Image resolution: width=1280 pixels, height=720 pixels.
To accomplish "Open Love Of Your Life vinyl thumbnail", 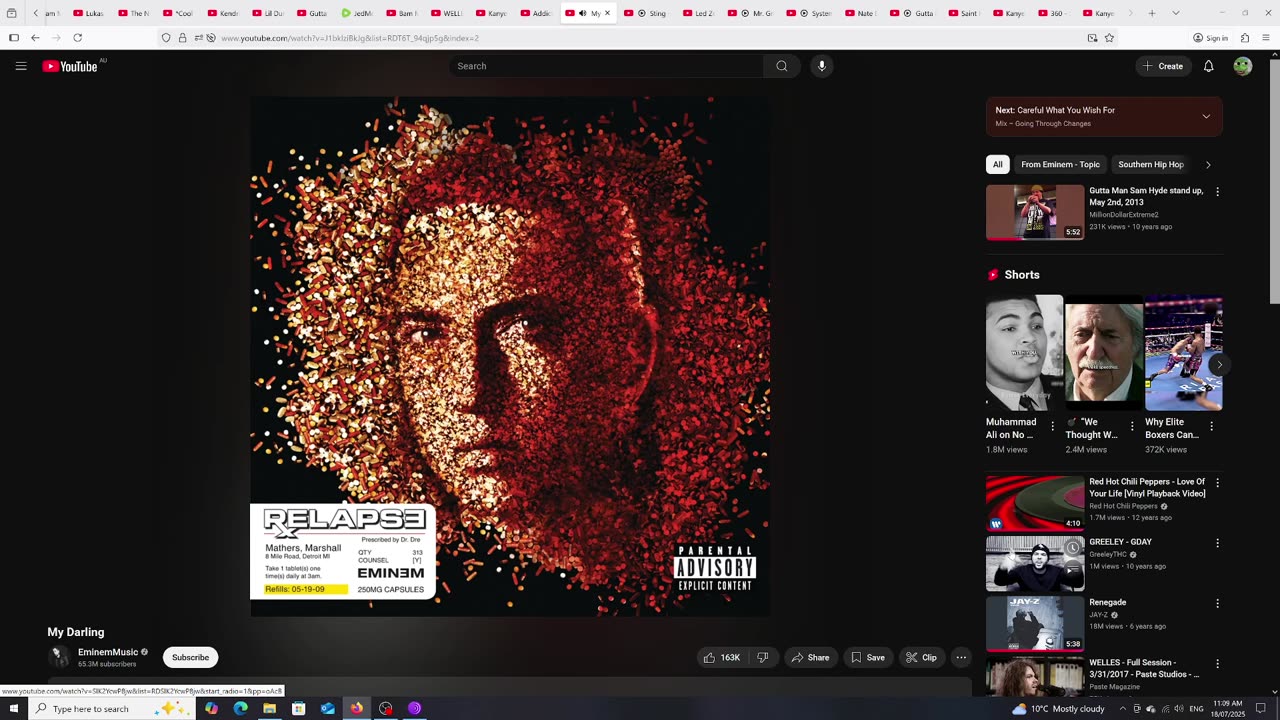I will click(x=1035, y=502).
